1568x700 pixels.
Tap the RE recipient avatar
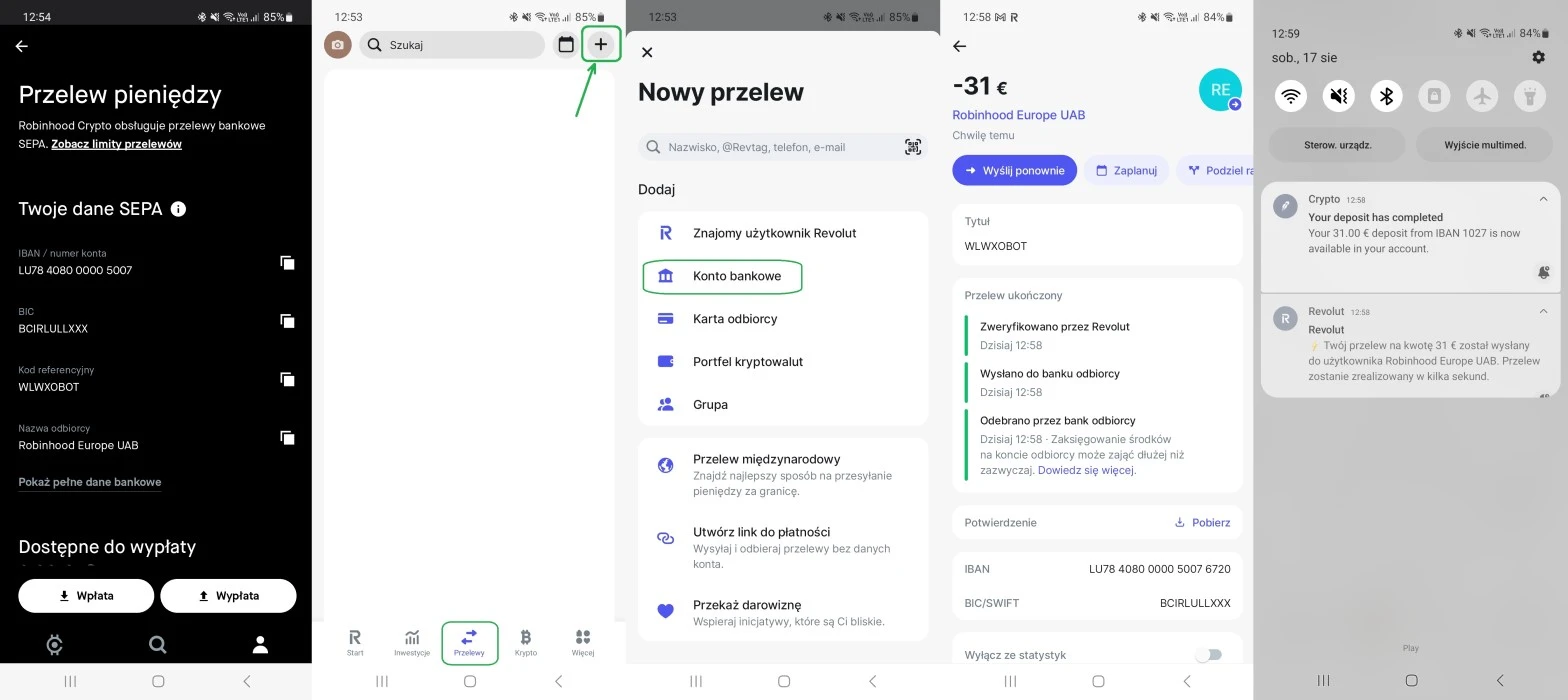pyautogui.click(x=1220, y=90)
